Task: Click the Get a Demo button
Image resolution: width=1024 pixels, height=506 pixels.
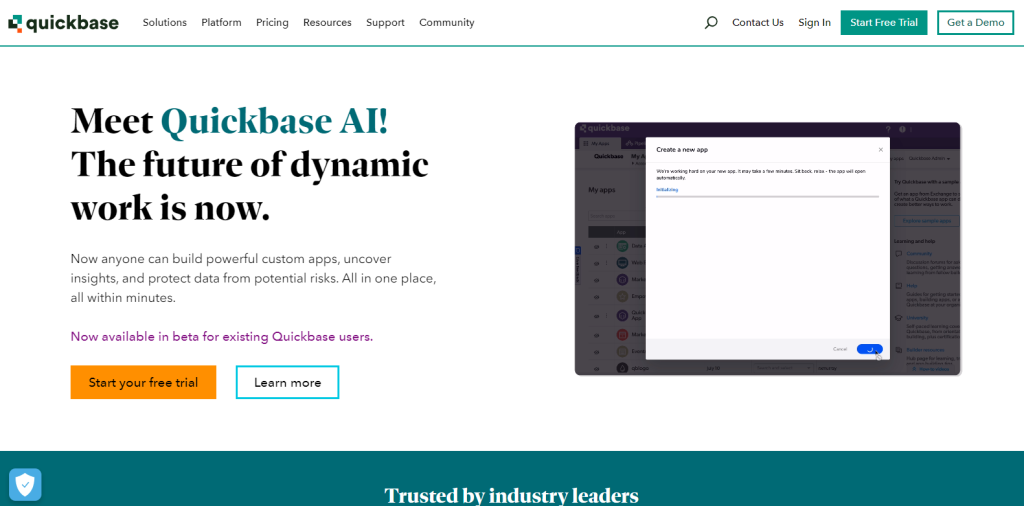Action: tap(976, 22)
